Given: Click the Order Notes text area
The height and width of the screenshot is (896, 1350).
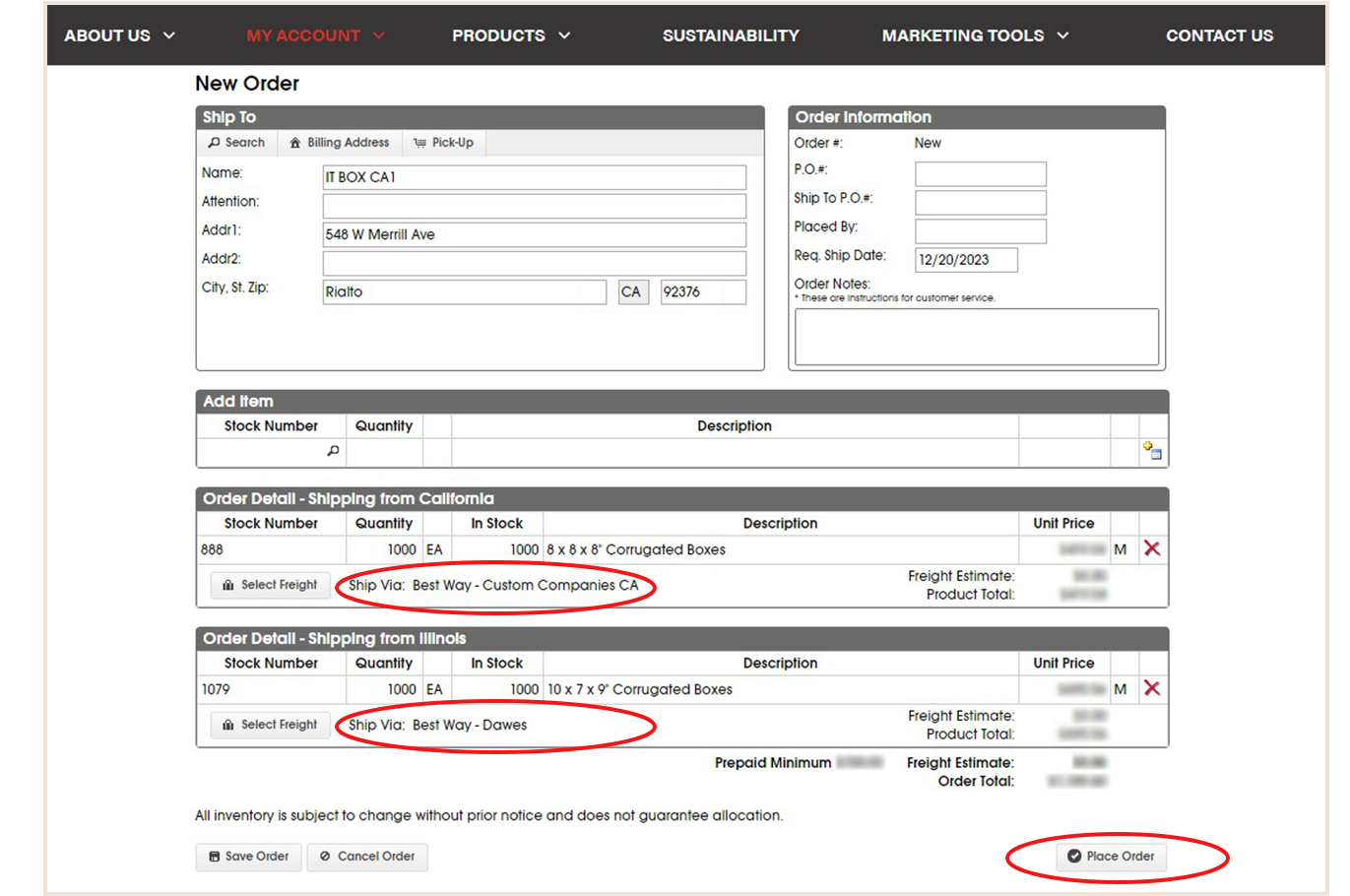Looking at the screenshot, I should 977,337.
